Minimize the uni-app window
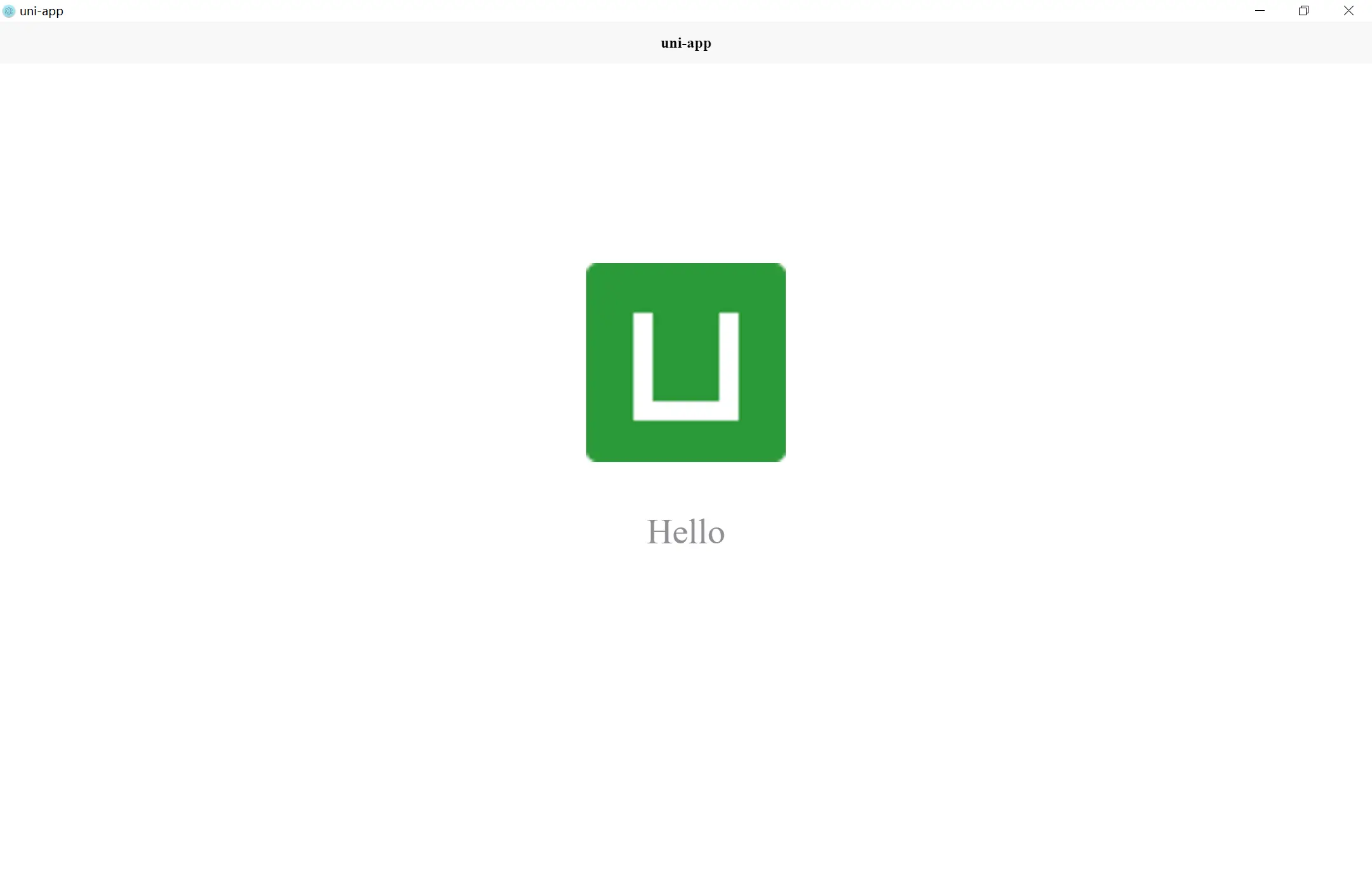Viewport: 1372px width, 877px height. 1260,11
